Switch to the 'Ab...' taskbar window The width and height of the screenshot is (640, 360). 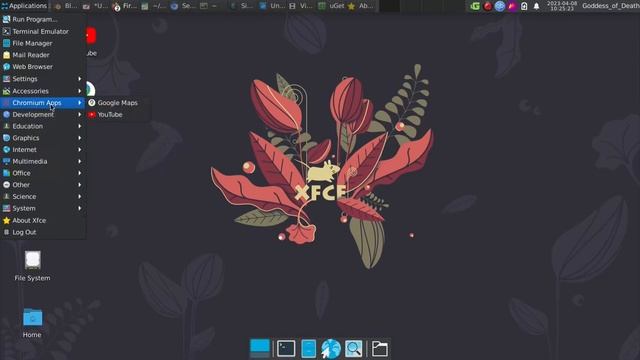click(361, 6)
